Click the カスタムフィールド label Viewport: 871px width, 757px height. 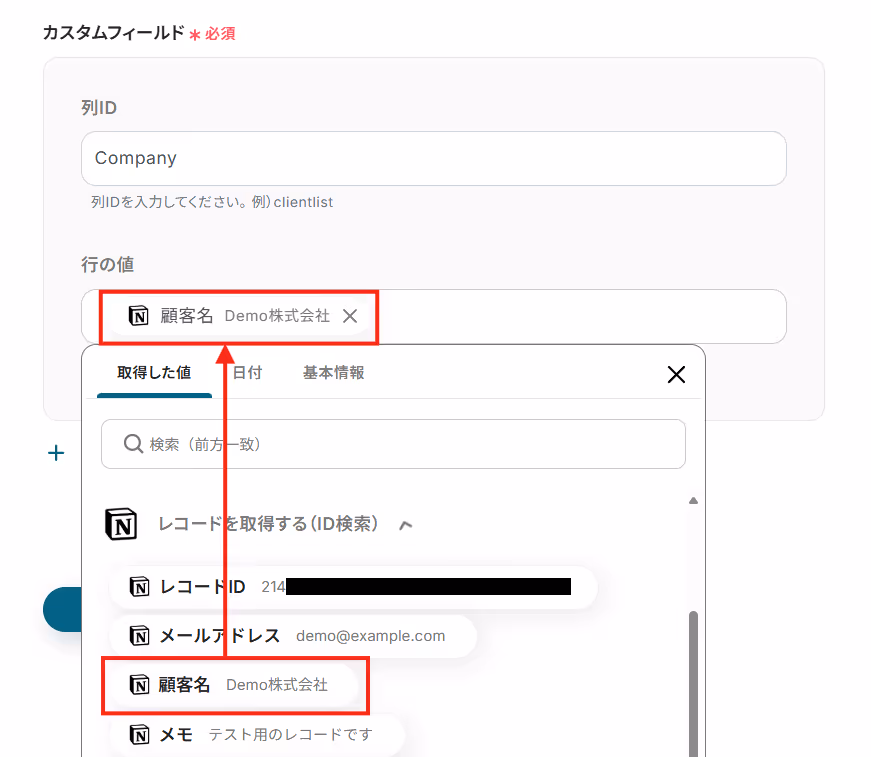[113, 33]
